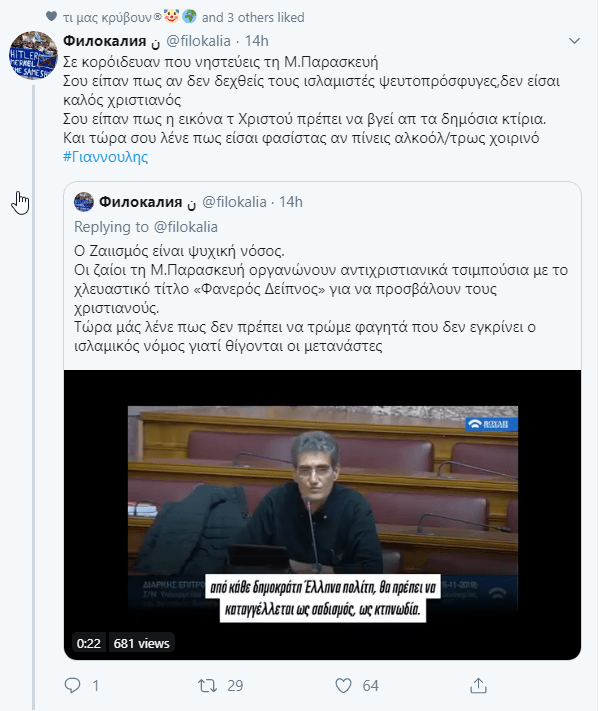600x711 pixels.
Task: Open Филокалия's large profile avatar
Action: point(34,55)
